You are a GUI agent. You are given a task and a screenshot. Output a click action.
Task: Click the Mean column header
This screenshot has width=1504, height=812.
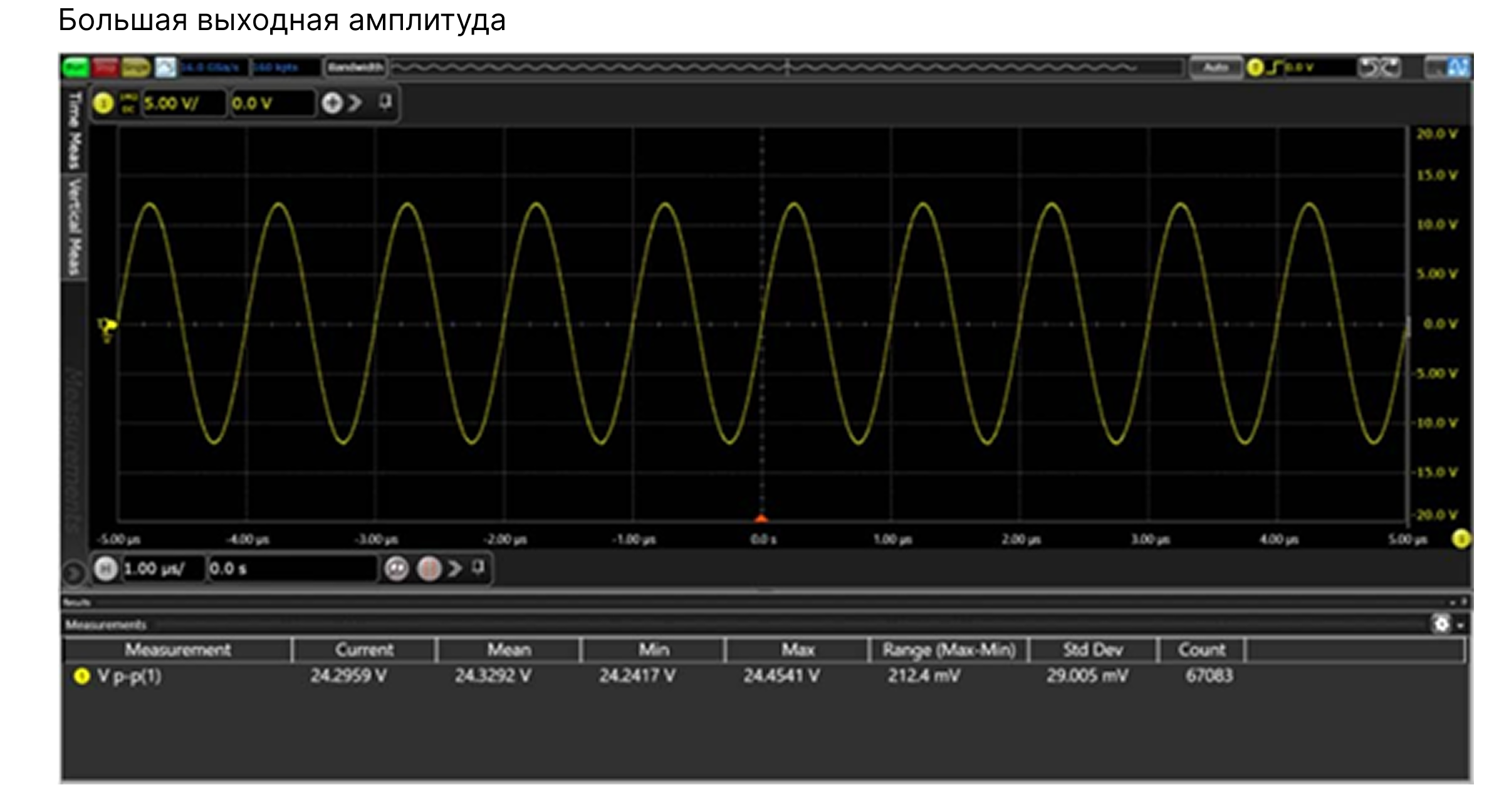point(509,650)
